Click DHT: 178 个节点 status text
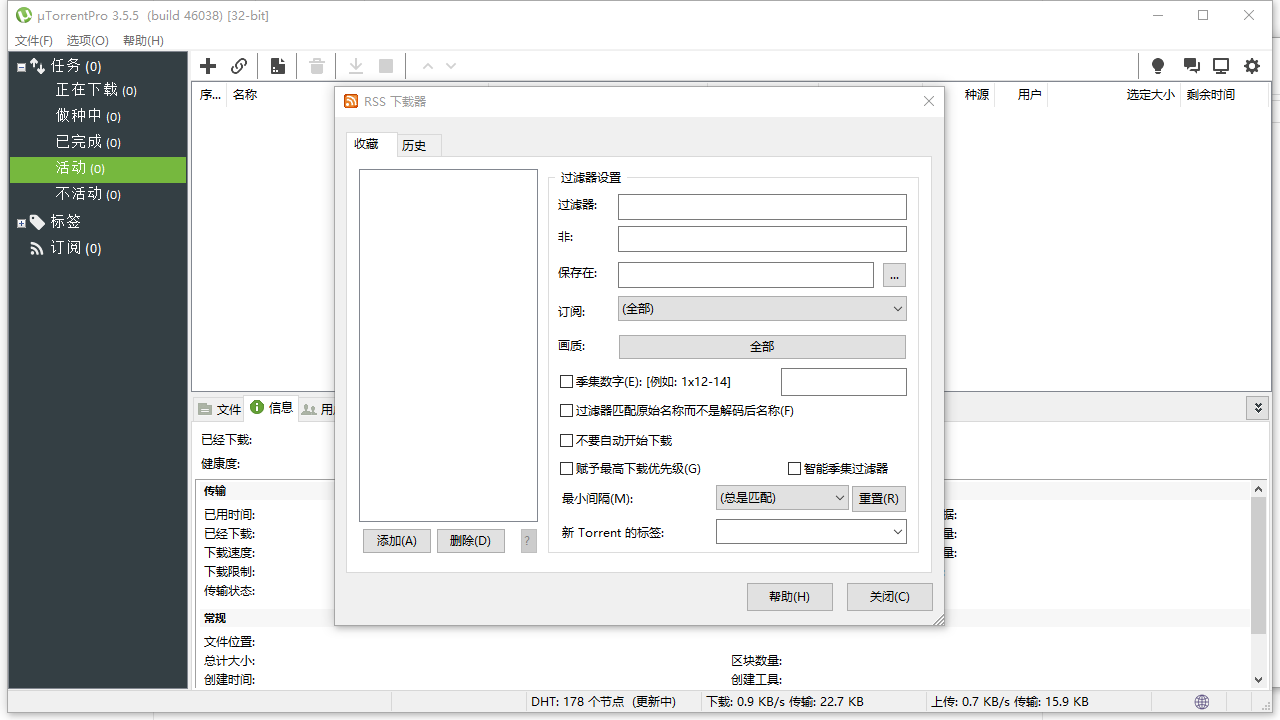Image resolution: width=1280 pixels, height=720 pixels. click(x=603, y=702)
